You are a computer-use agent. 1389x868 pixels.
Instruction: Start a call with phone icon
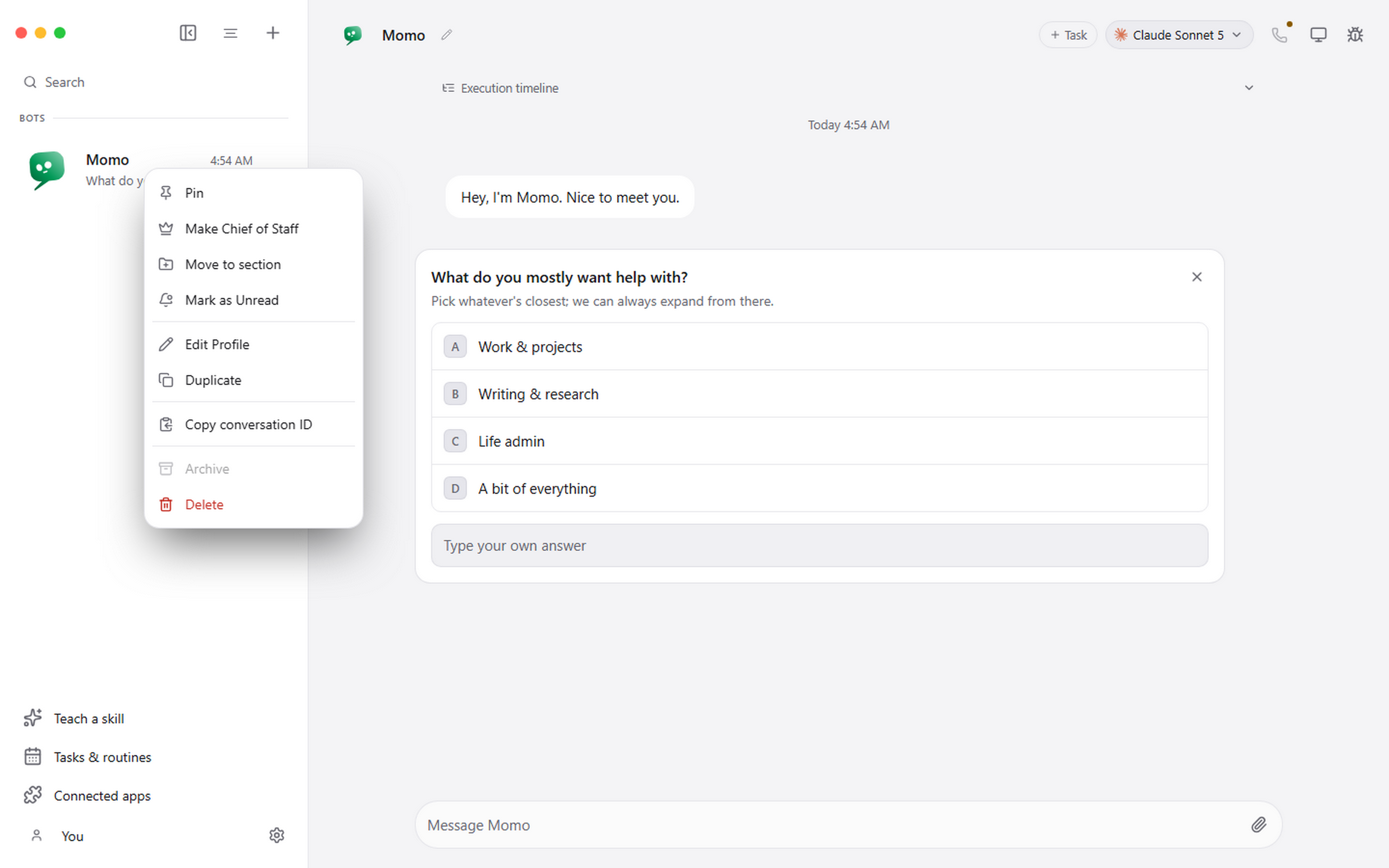[x=1279, y=35]
